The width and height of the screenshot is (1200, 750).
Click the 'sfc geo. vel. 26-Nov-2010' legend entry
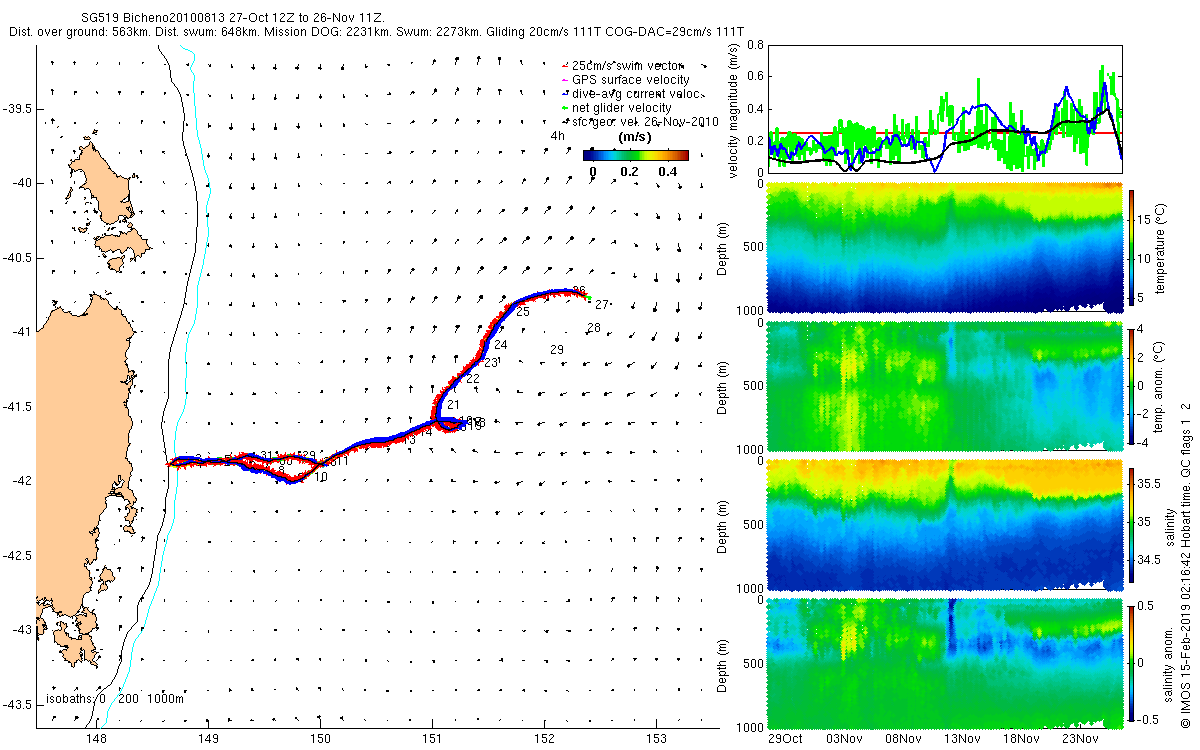[641, 121]
